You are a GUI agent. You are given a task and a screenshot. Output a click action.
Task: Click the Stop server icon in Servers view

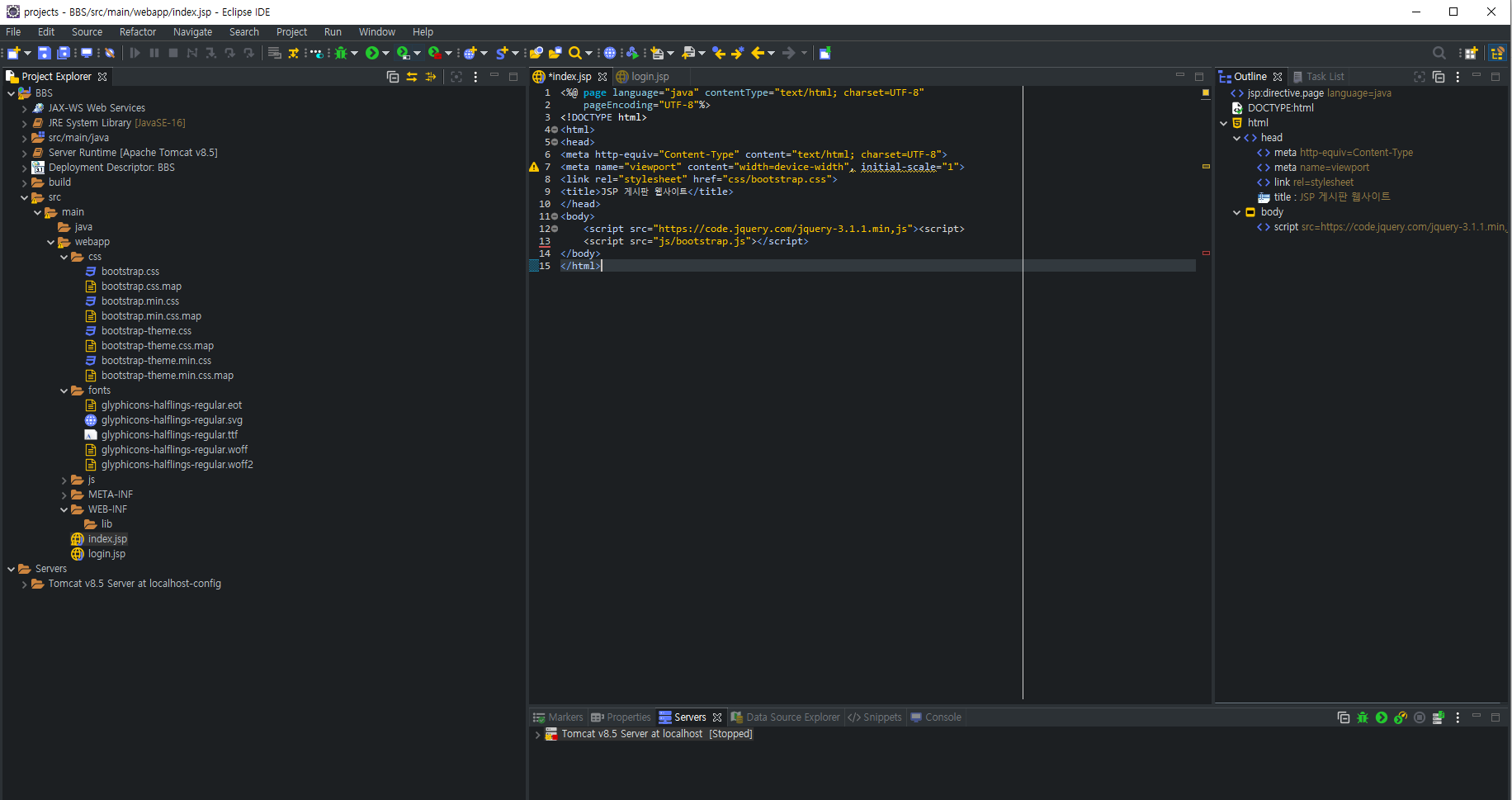[1420, 717]
